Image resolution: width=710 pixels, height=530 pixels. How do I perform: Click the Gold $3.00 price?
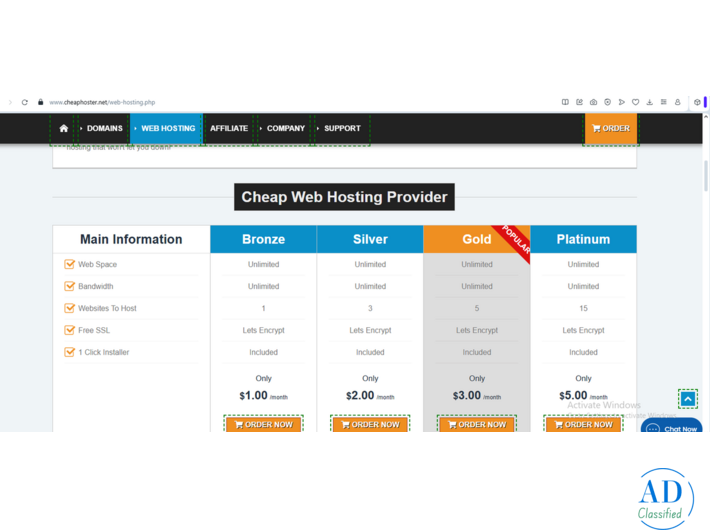pos(466,395)
